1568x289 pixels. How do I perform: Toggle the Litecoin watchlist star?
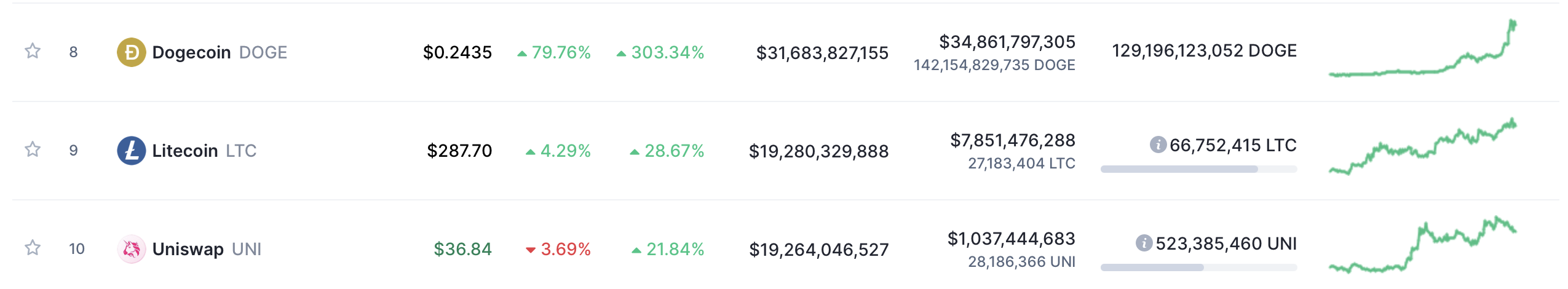[33, 149]
